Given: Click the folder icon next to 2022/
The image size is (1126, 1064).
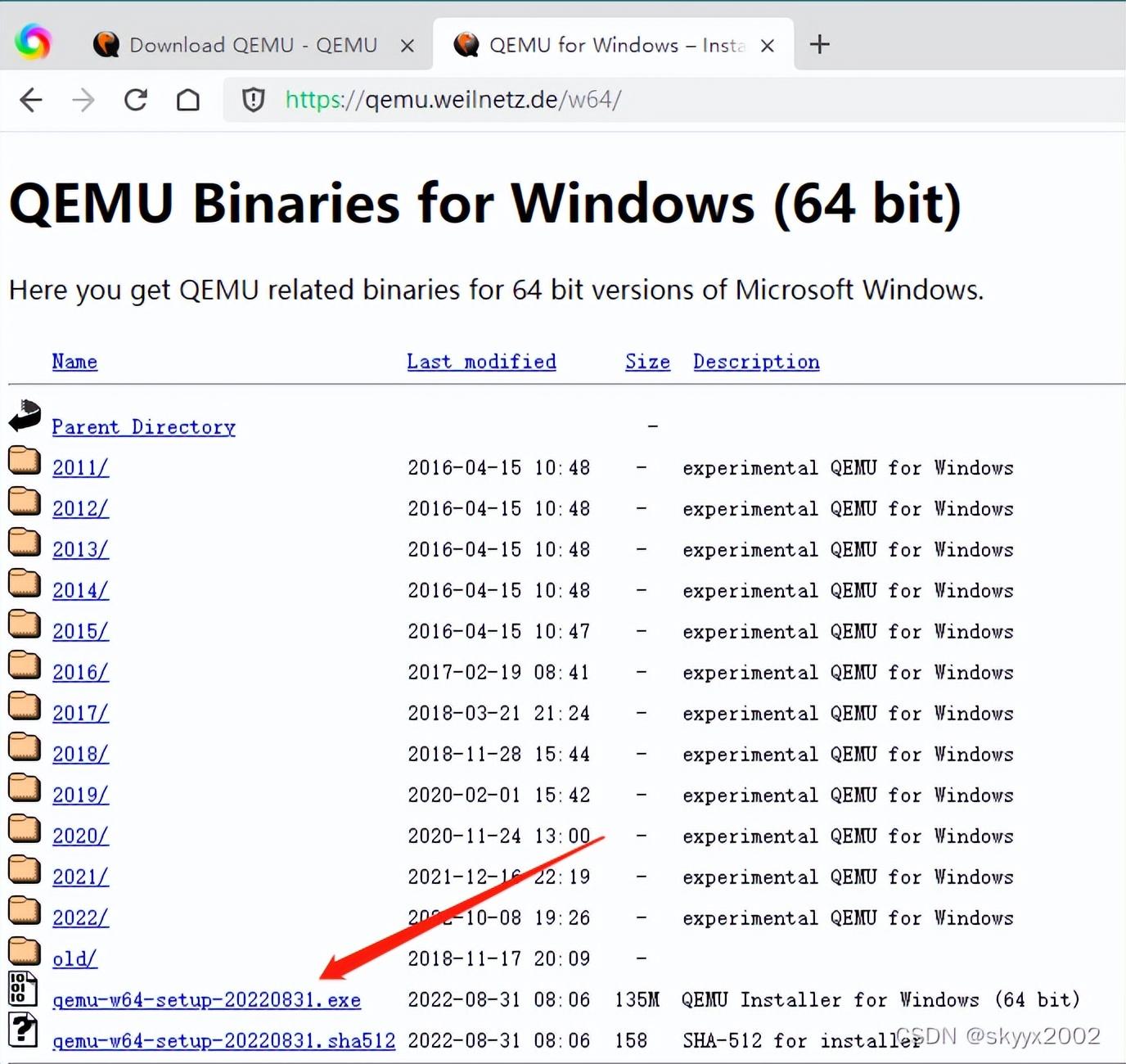Looking at the screenshot, I should 25,910.
